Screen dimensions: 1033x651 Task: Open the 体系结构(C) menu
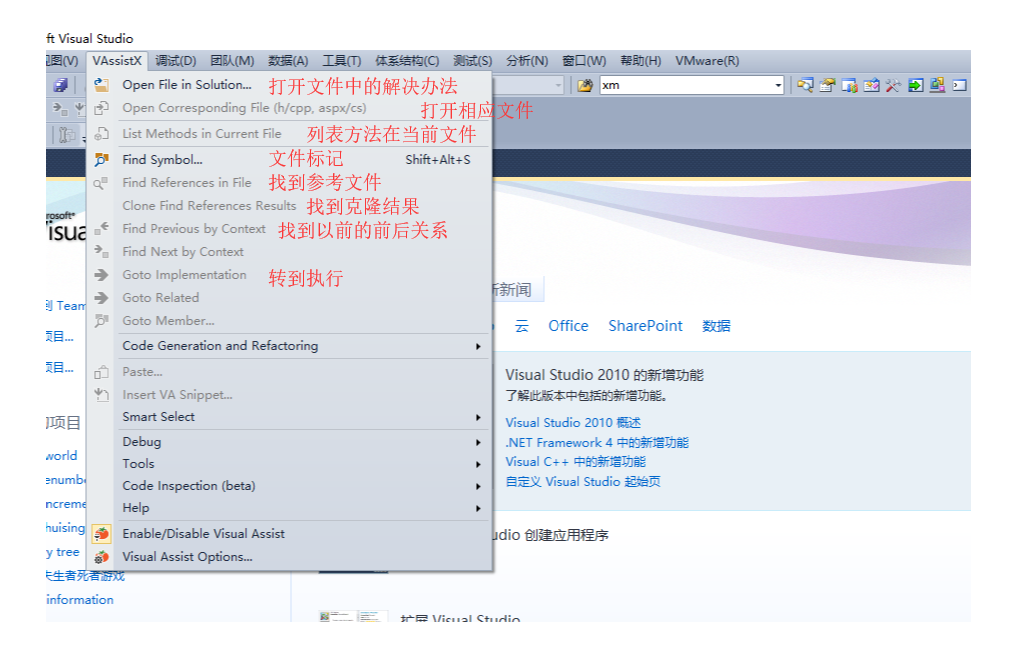tap(407, 61)
